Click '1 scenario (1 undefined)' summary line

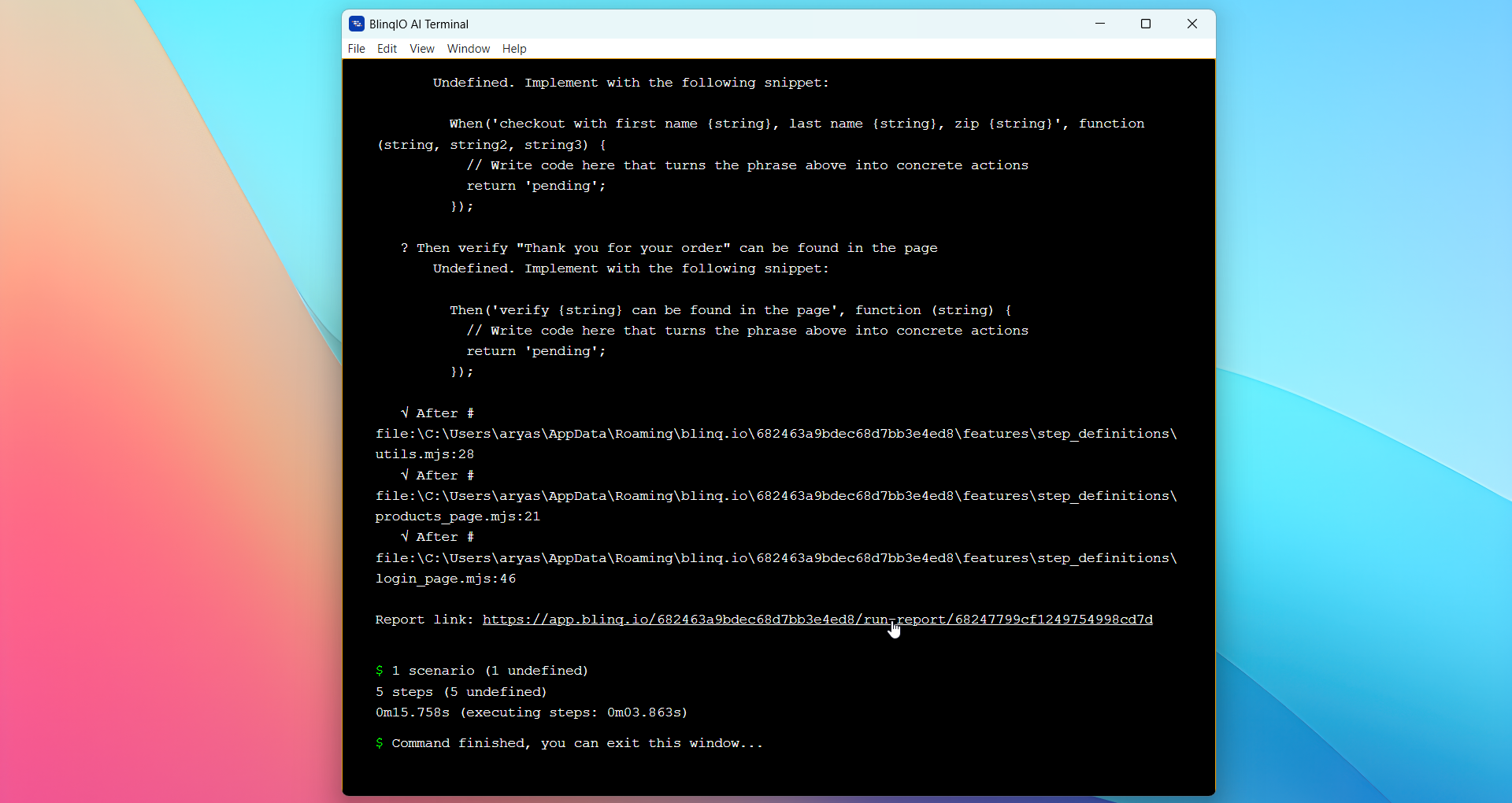click(490, 671)
